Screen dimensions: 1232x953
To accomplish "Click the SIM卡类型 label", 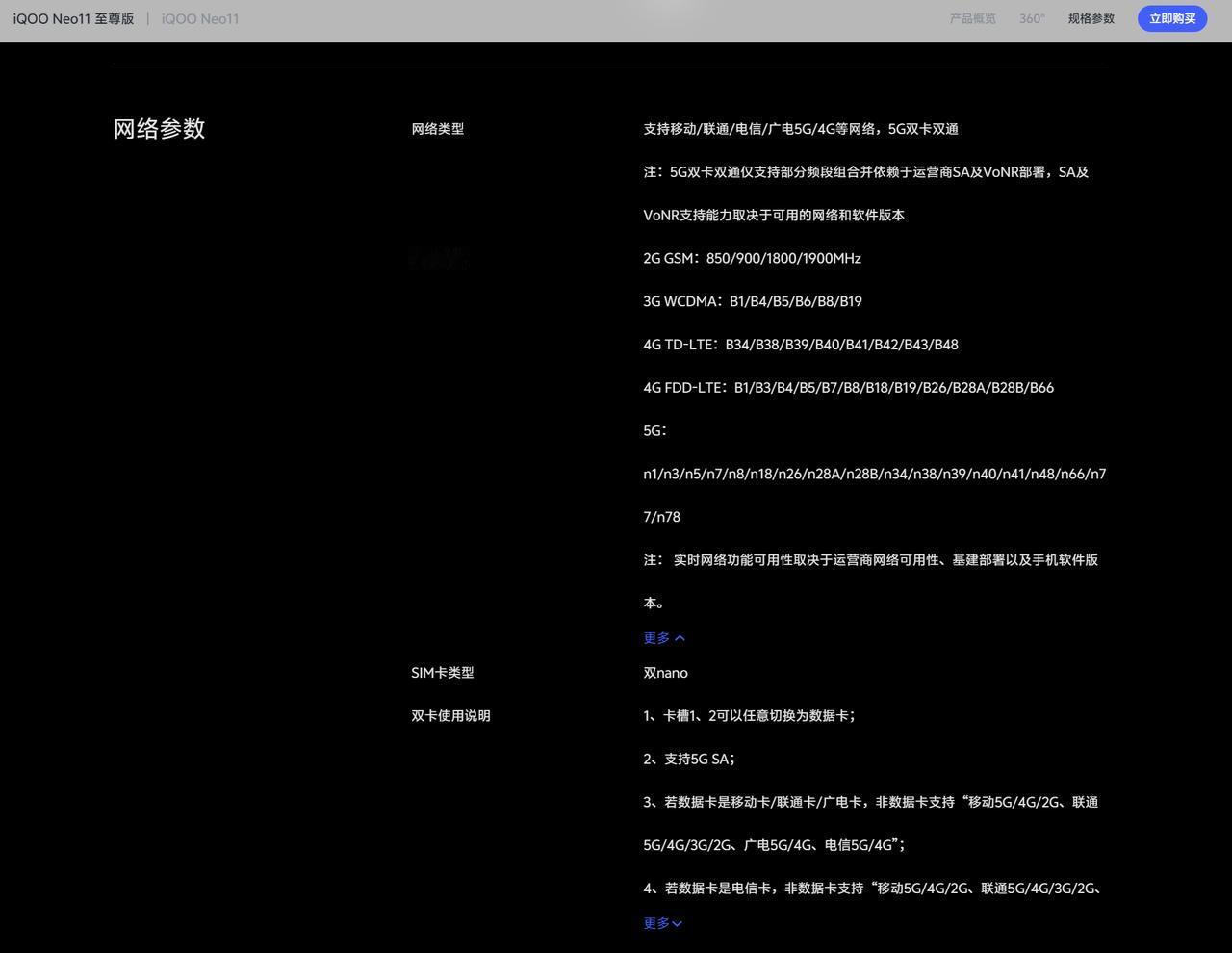I will (x=443, y=673).
